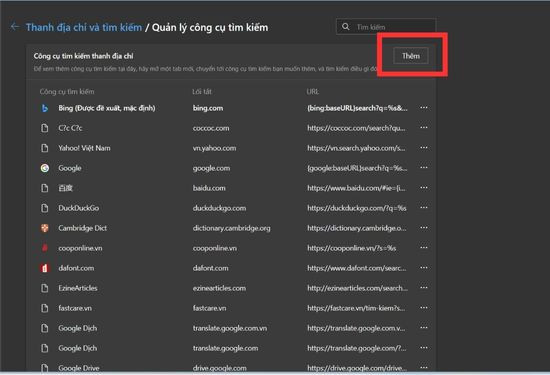Click the 'drive.google.com' shortcut cell
Image resolution: width=550 pixels, height=375 pixels.
219,368
